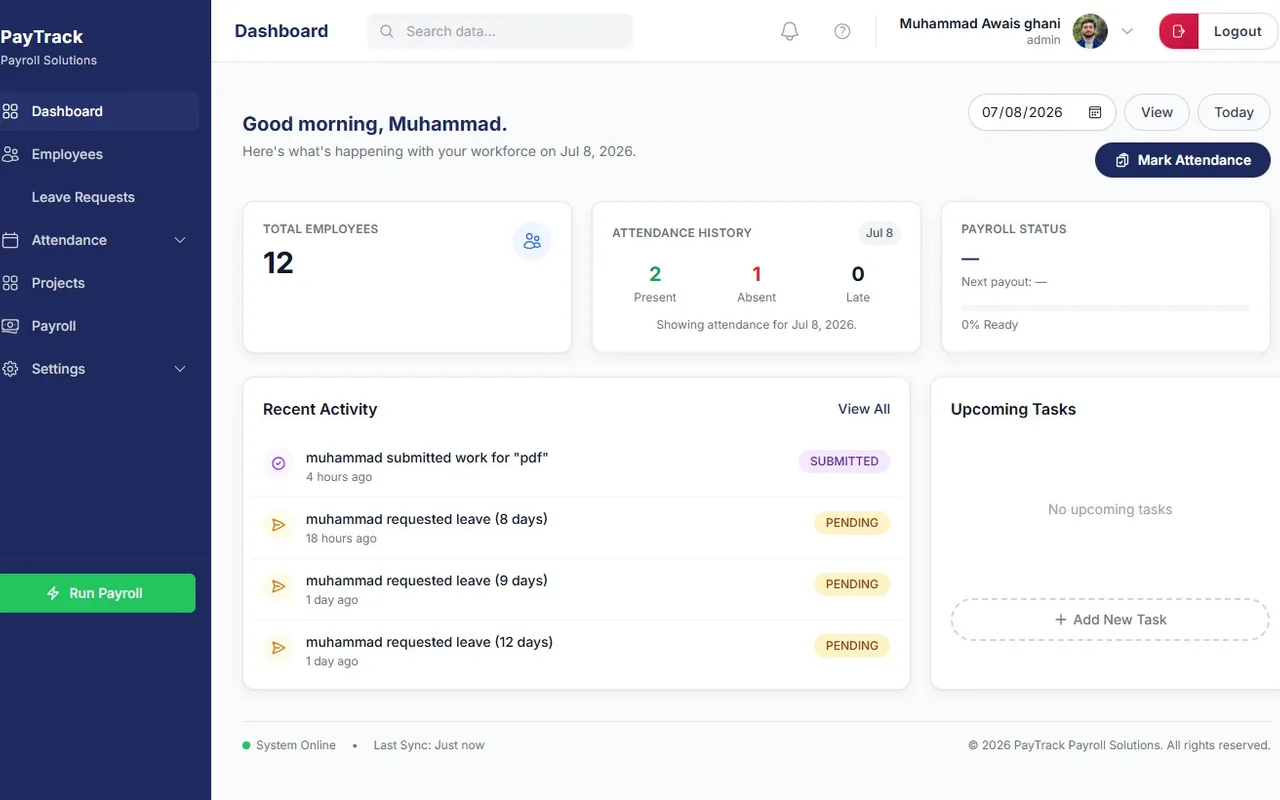This screenshot has width=1280, height=800.
Task: Click the search magnifier icon
Action: [x=387, y=31]
